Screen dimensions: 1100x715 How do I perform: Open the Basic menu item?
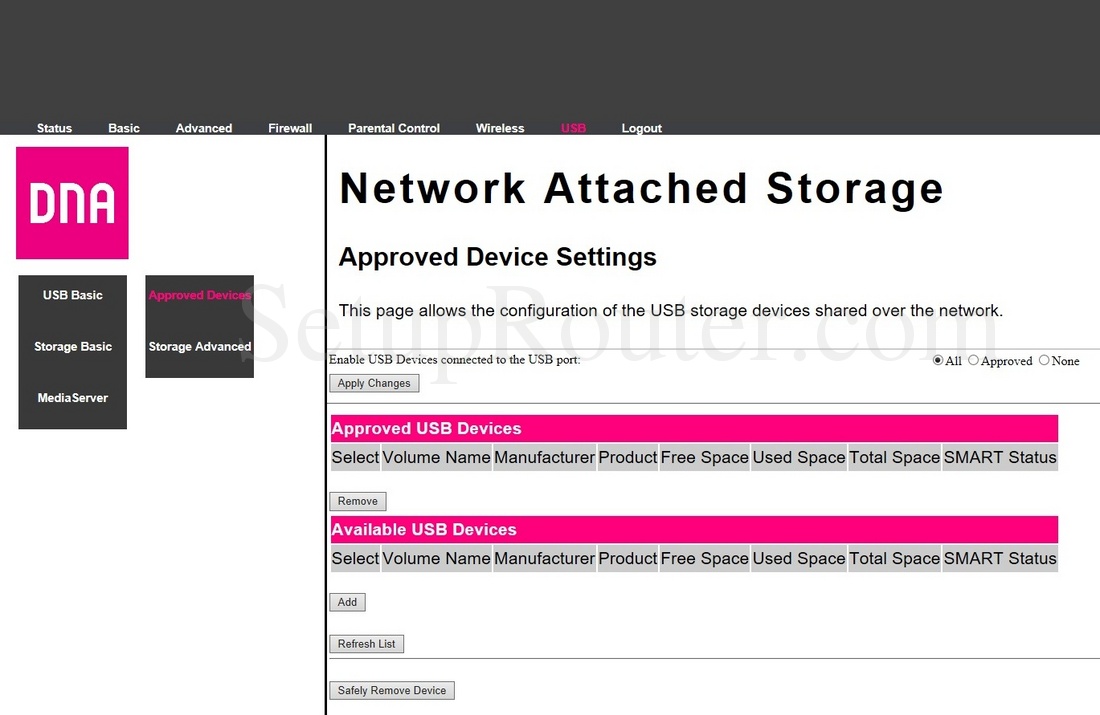[x=123, y=127]
